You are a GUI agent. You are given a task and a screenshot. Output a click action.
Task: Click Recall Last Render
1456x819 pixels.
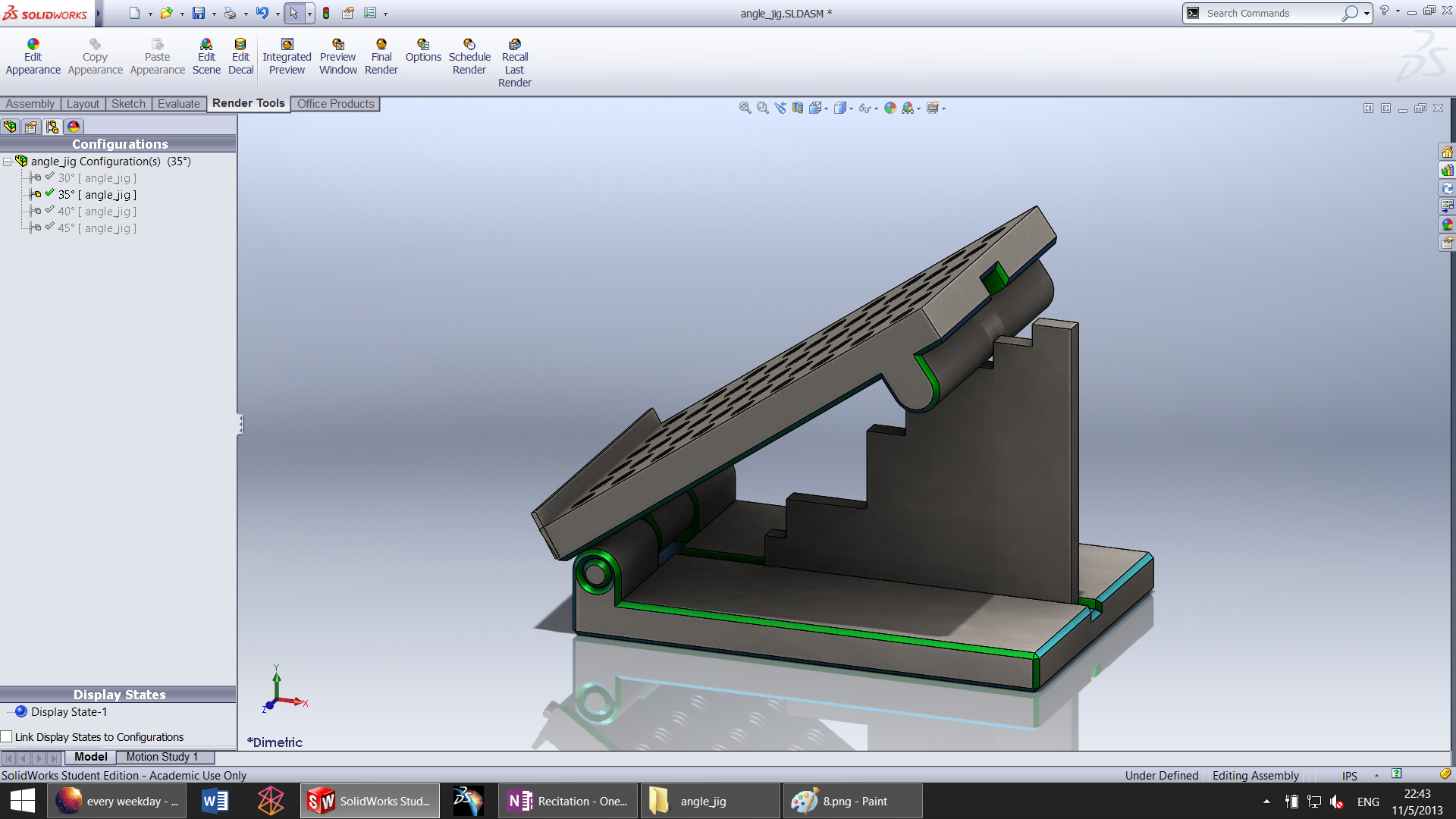click(515, 63)
